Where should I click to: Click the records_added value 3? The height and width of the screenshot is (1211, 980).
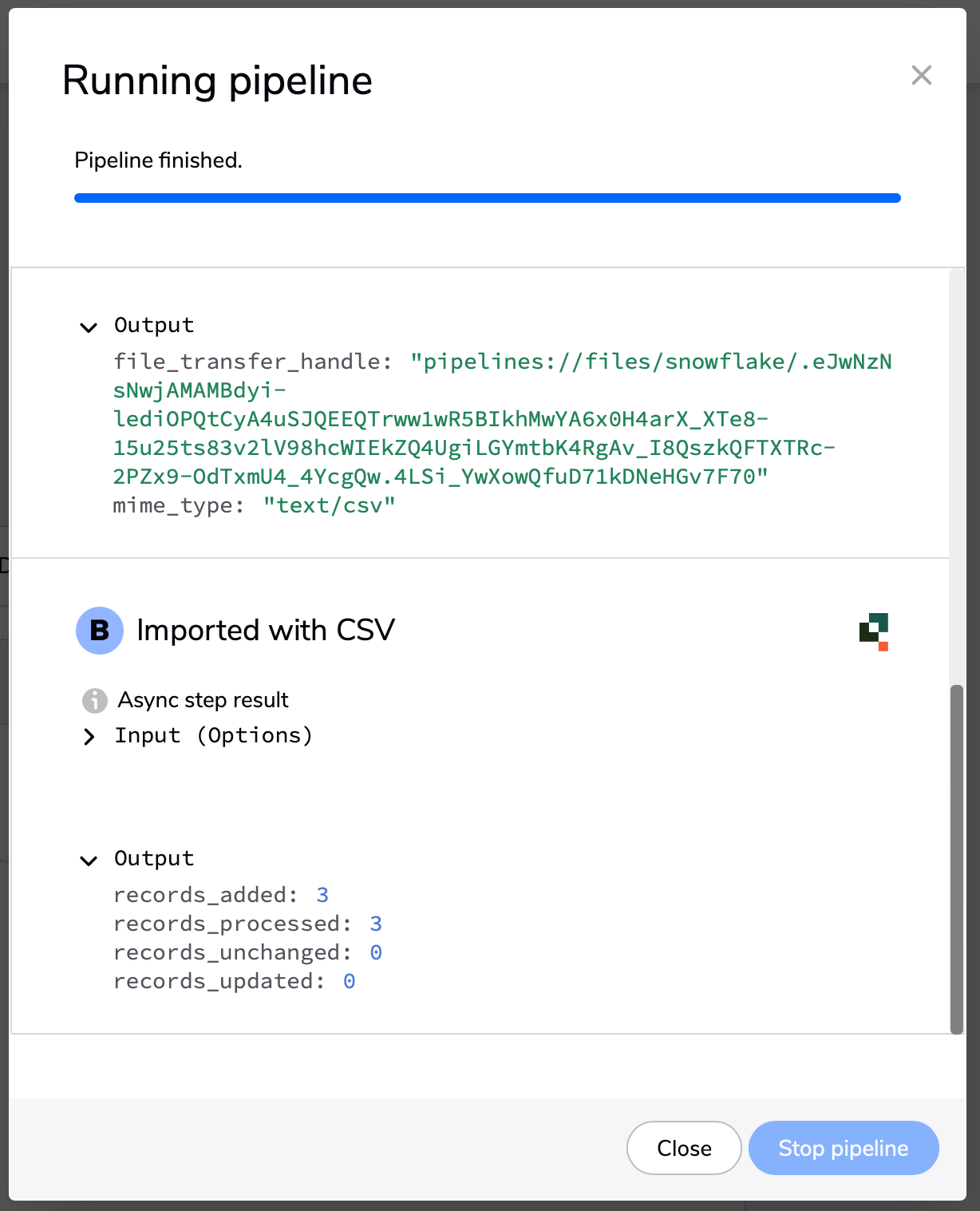click(x=322, y=895)
